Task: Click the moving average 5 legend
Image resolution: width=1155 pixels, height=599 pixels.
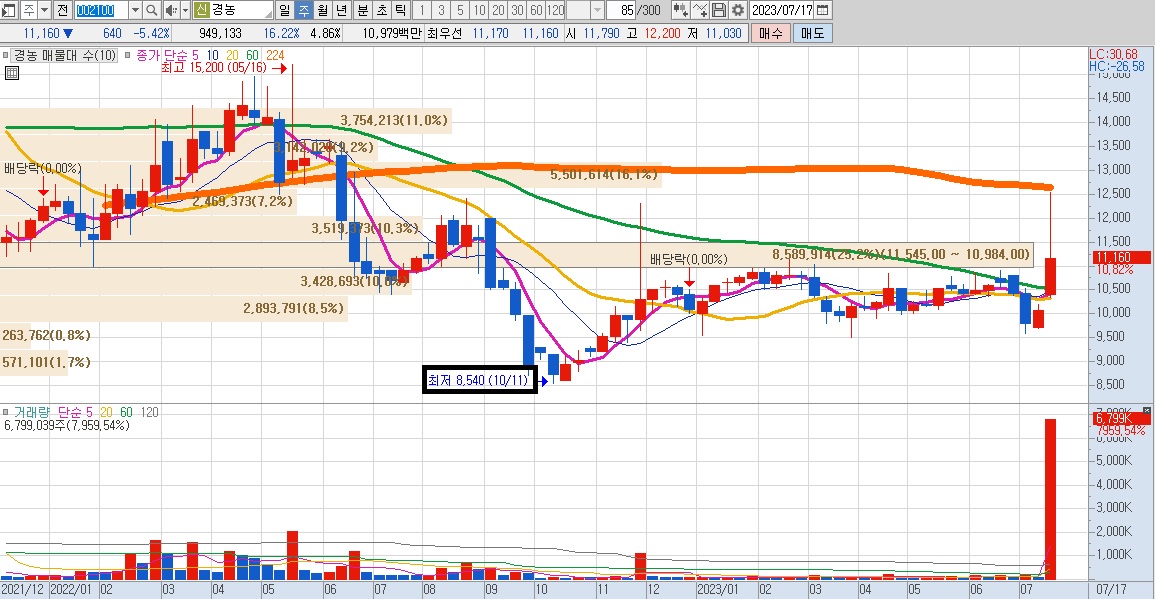Action: pyautogui.click(x=195, y=55)
